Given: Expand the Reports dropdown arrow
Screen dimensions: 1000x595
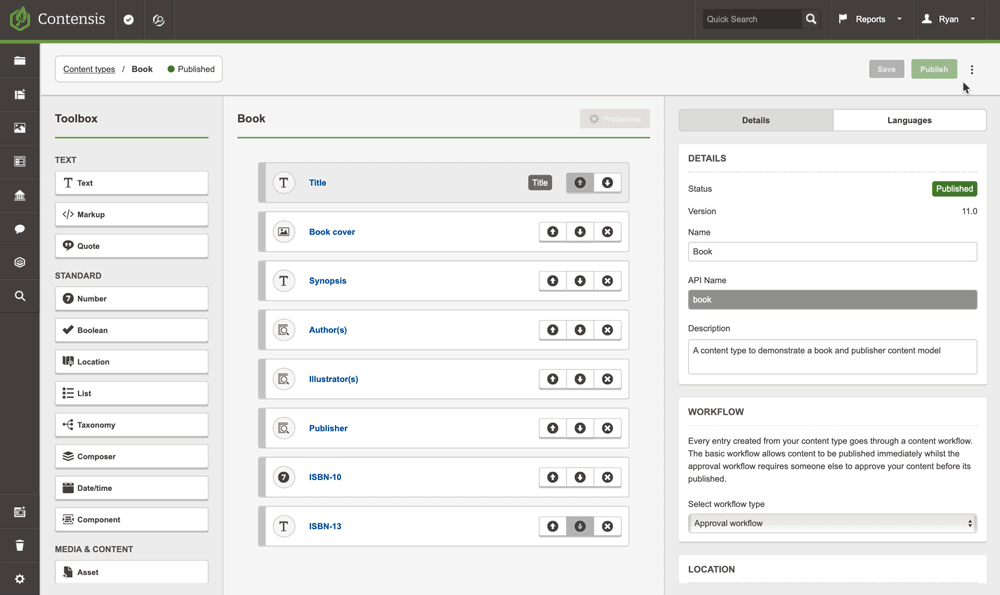Looking at the screenshot, I should click(898, 18).
